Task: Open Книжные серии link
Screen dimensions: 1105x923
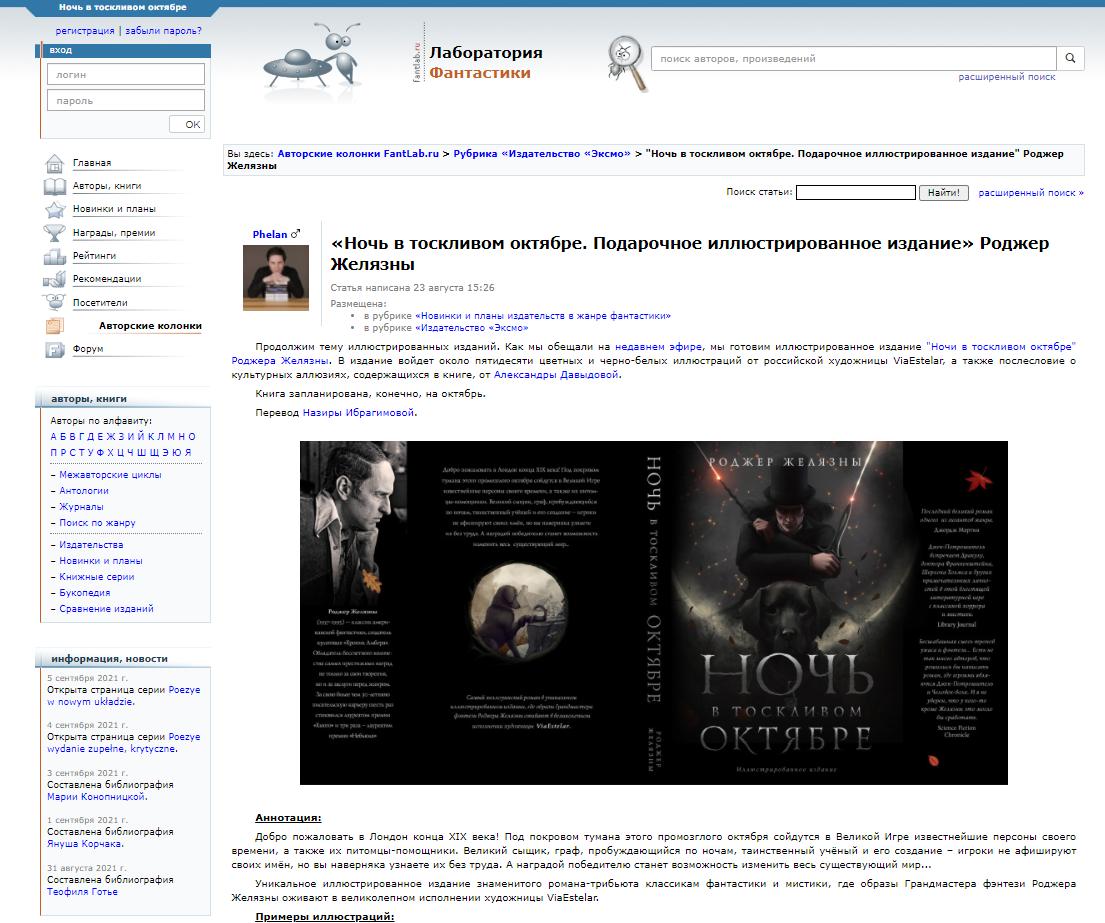Action: [x=97, y=577]
